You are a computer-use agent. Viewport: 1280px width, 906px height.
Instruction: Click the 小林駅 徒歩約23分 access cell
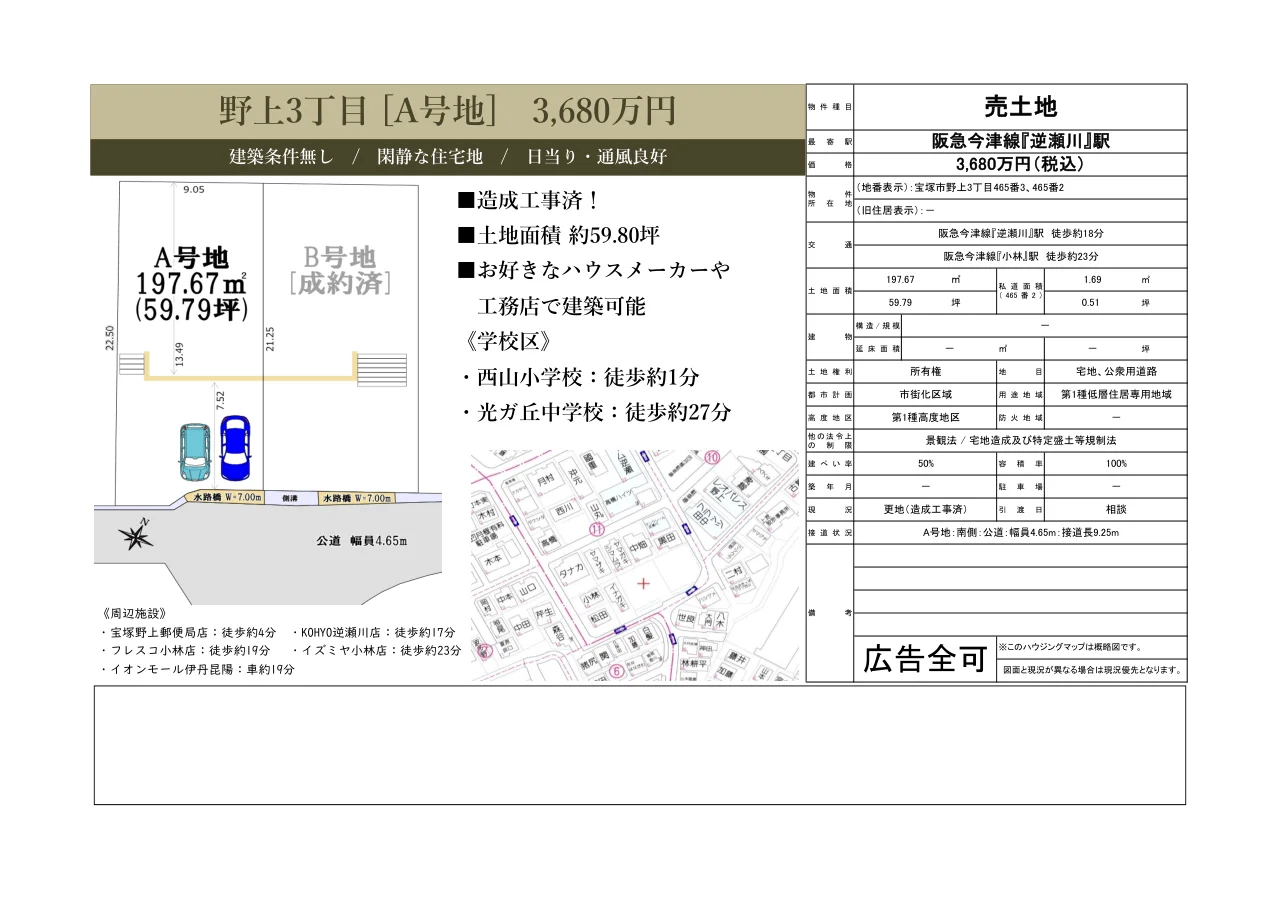tap(1020, 256)
